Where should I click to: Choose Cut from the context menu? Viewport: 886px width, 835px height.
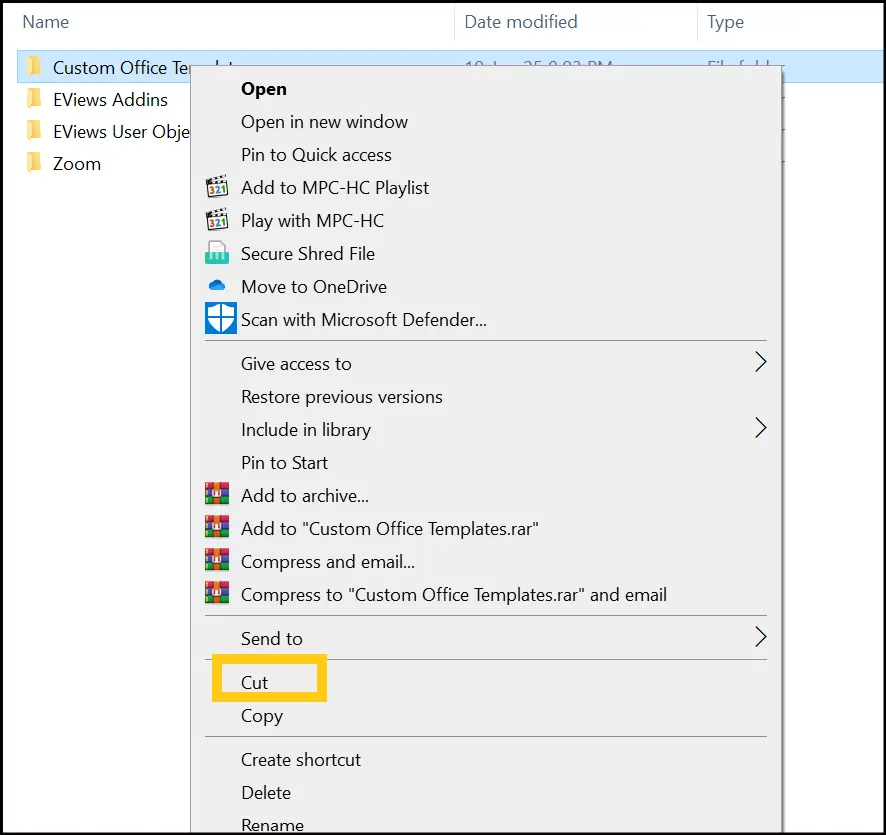click(254, 682)
